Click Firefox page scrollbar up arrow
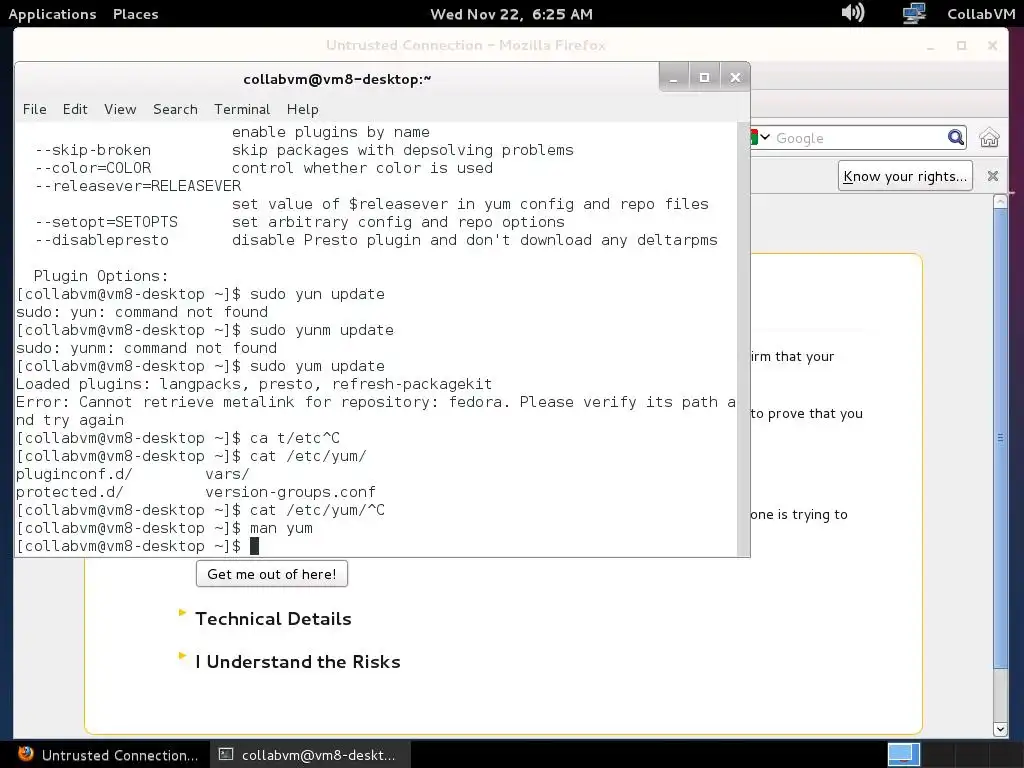The width and height of the screenshot is (1024, 768). pos(1000,201)
